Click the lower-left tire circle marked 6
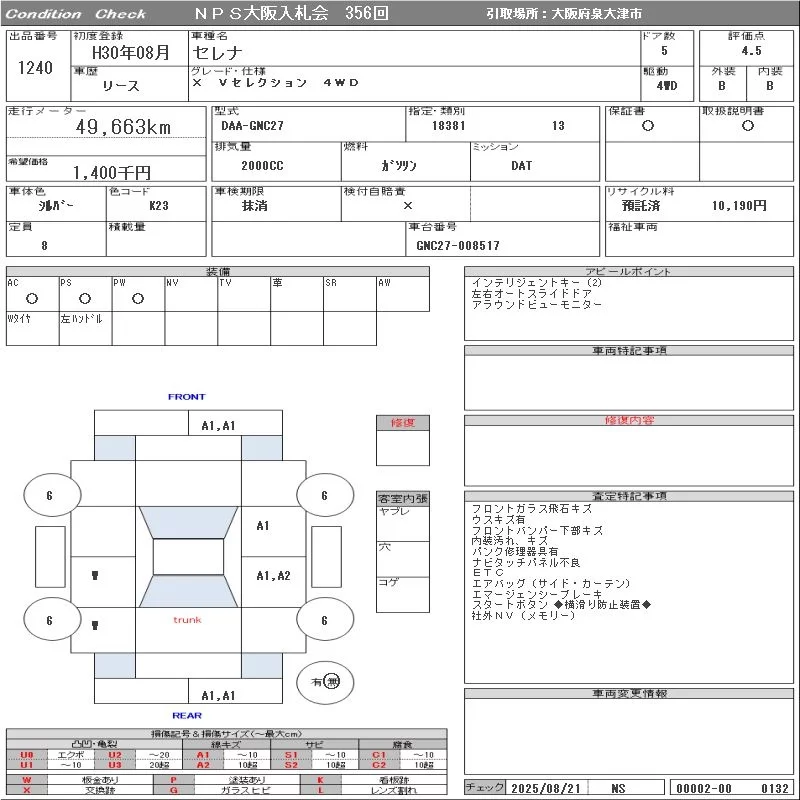 pos(49,620)
